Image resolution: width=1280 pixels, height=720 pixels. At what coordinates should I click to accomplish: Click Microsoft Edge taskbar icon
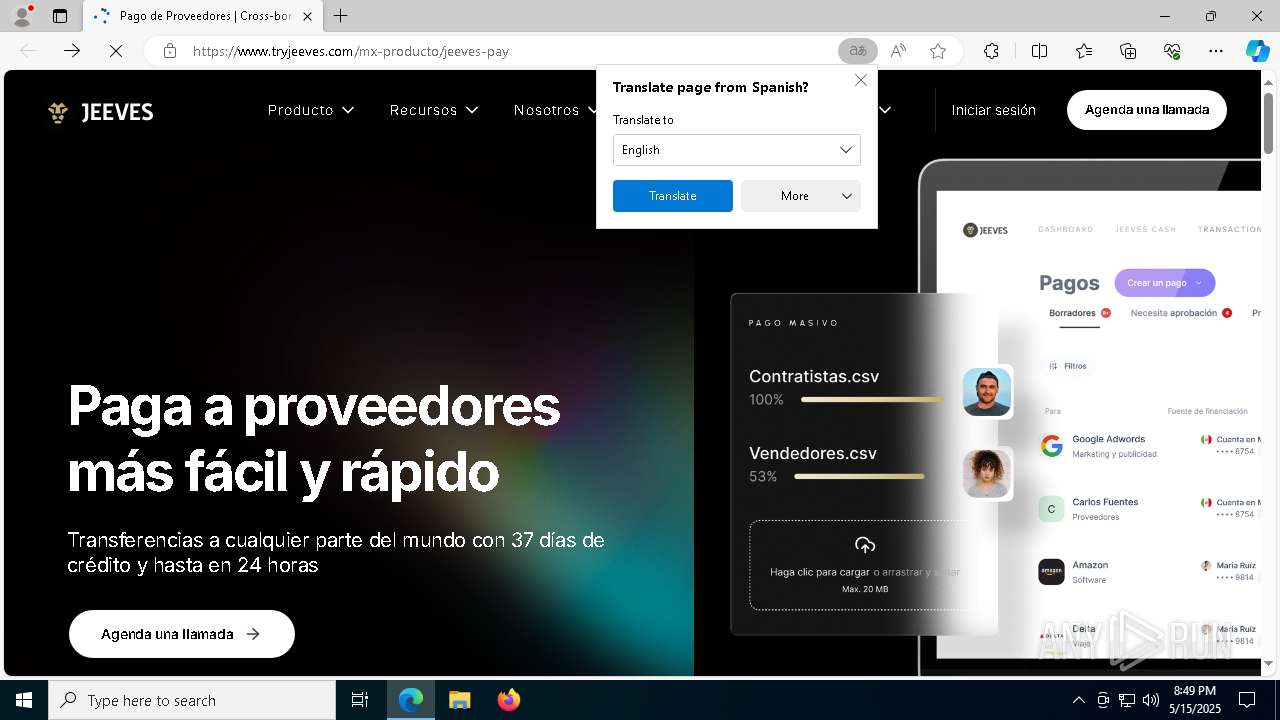point(411,700)
